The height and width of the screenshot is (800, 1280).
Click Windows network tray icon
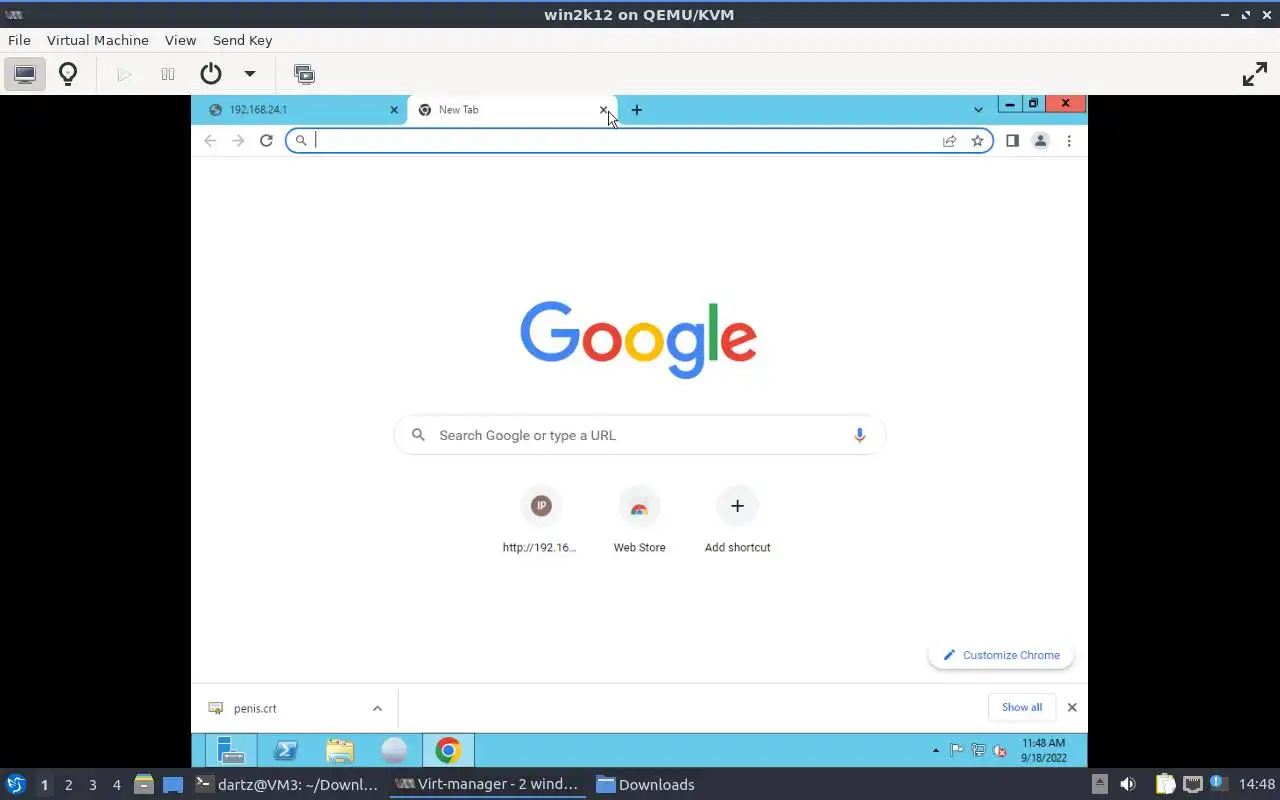coord(978,750)
